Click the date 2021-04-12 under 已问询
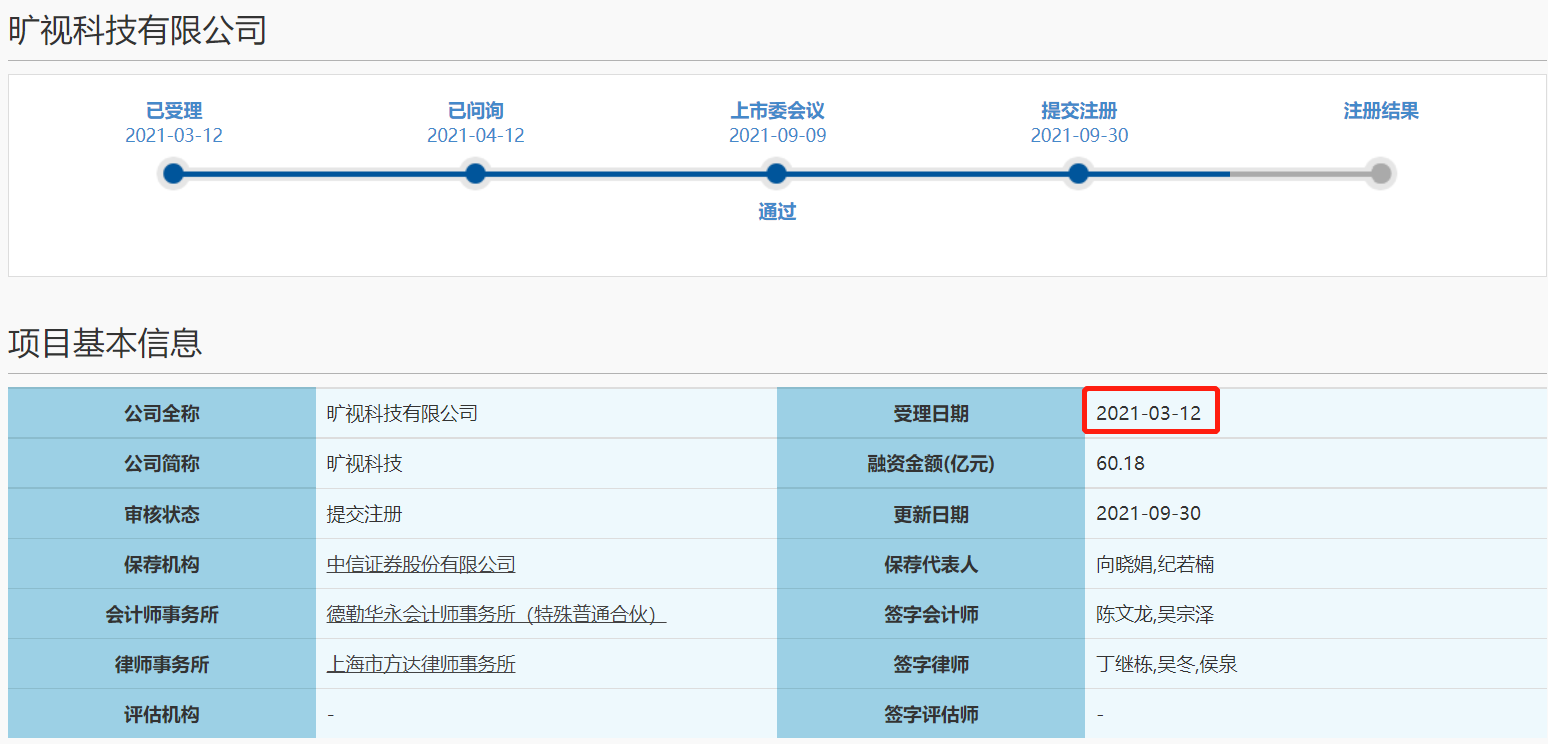Image resolution: width=1548 pixels, height=744 pixels. tap(476, 136)
